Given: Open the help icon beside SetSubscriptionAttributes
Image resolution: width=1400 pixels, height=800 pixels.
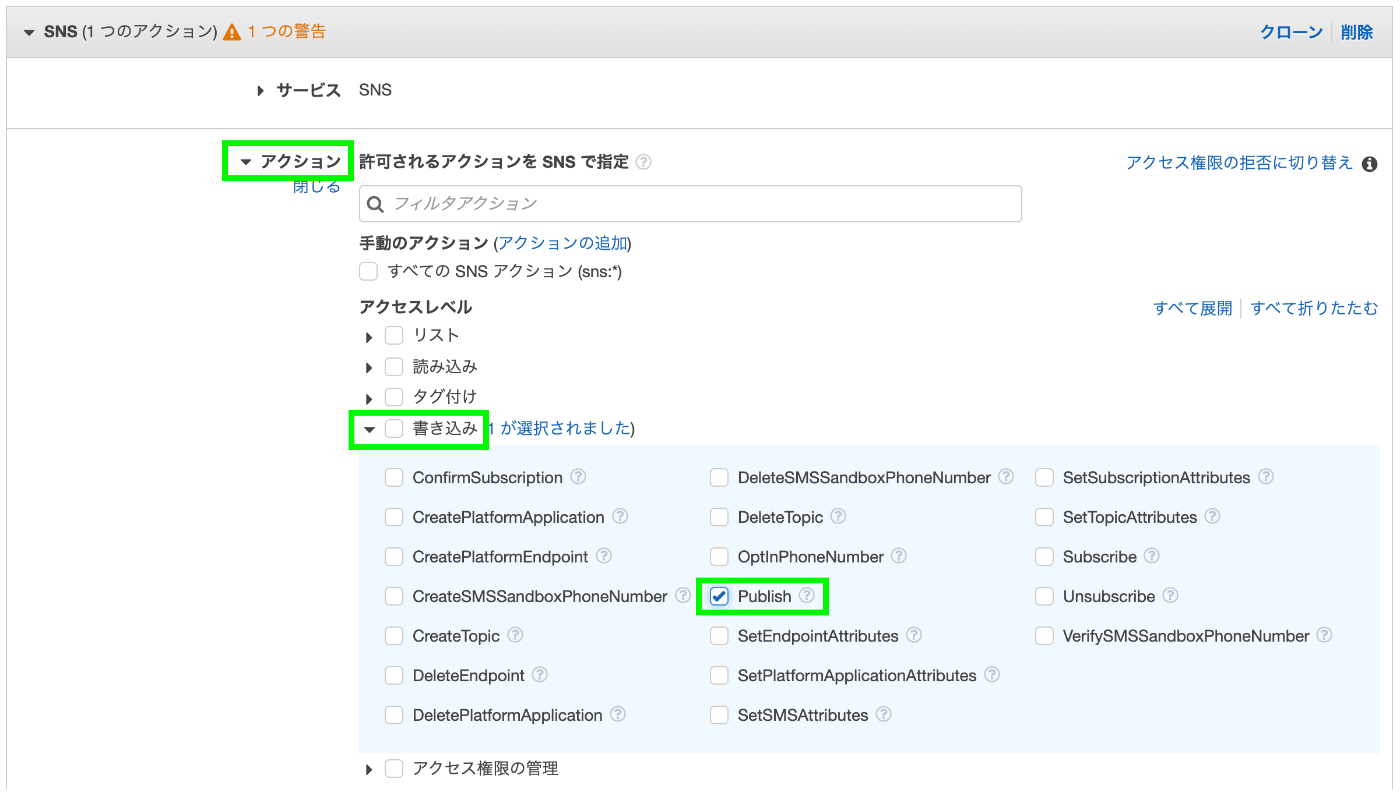Looking at the screenshot, I should (x=1266, y=477).
